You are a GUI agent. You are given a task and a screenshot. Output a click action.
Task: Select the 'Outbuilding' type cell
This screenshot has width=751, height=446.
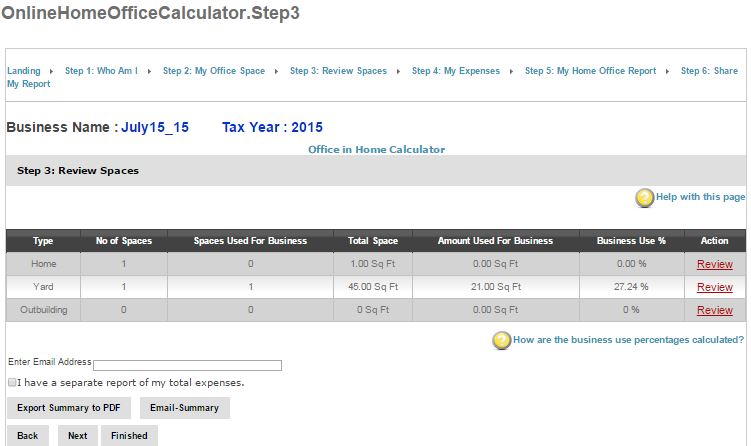tap(43, 310)
